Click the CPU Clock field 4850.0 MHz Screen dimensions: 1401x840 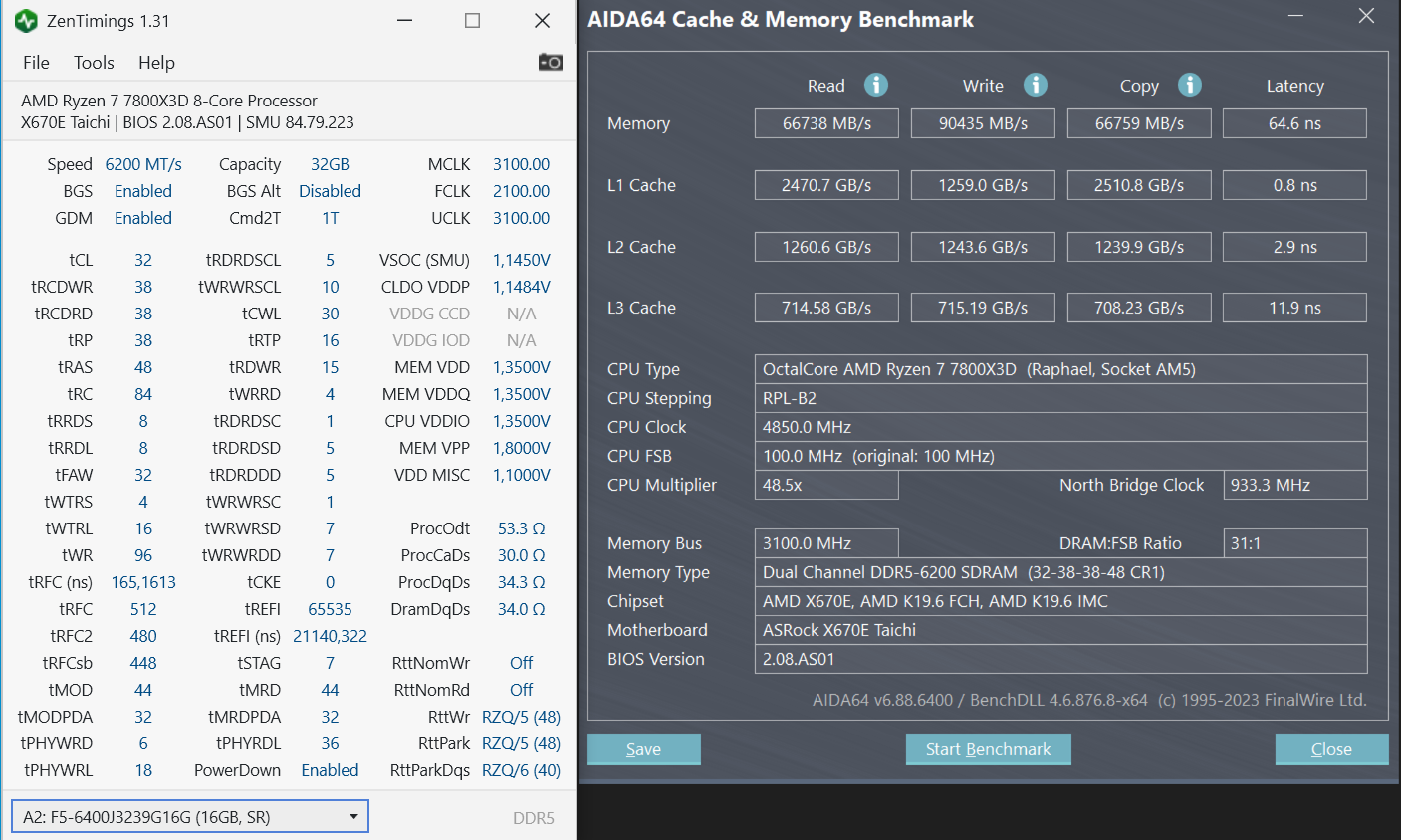pyautogui.click(x=1061, y=427)
